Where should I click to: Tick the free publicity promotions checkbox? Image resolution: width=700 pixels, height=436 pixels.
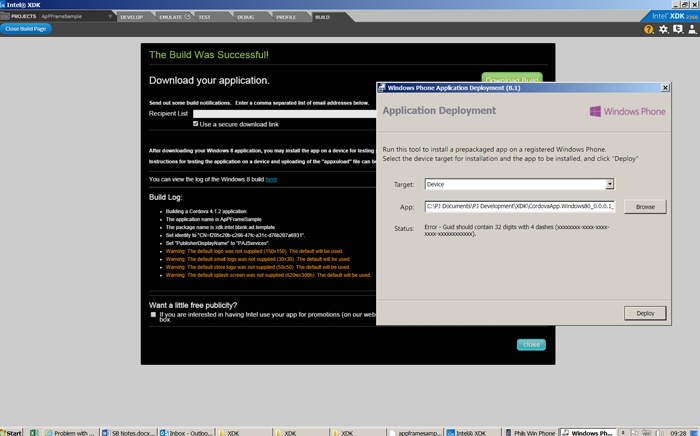click(153, 314)
